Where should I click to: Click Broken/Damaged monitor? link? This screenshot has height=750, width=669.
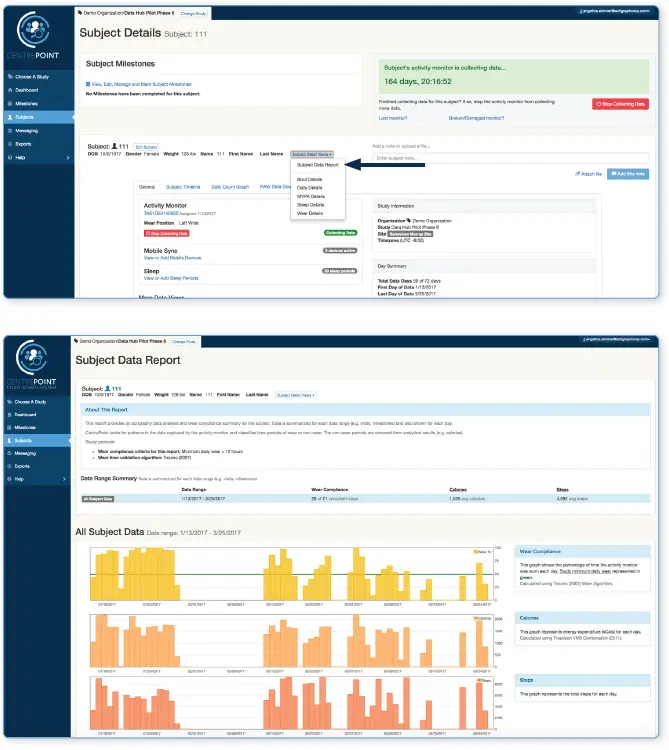[476, 118]
